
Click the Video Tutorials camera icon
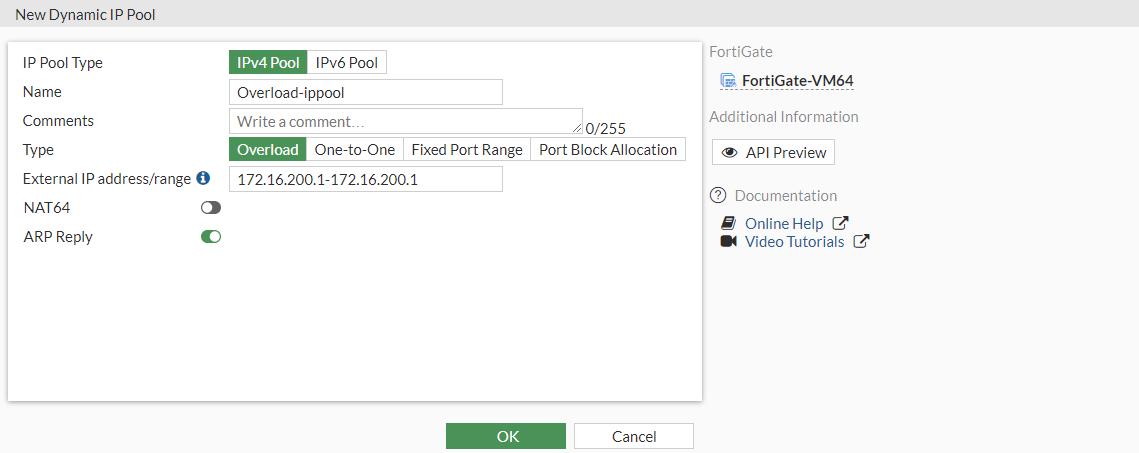728,242
